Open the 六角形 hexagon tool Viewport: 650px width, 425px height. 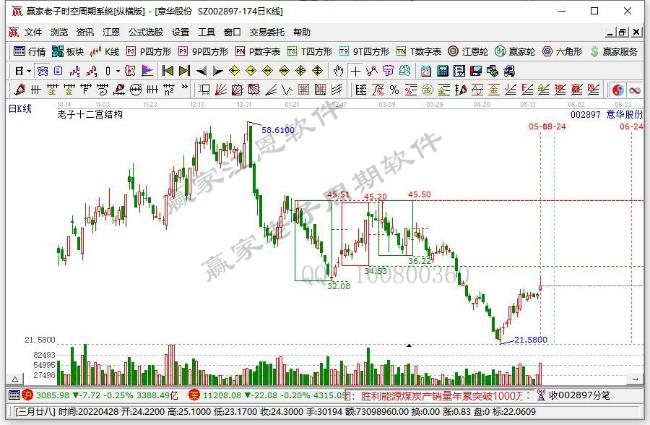click(x=562, y=51)
